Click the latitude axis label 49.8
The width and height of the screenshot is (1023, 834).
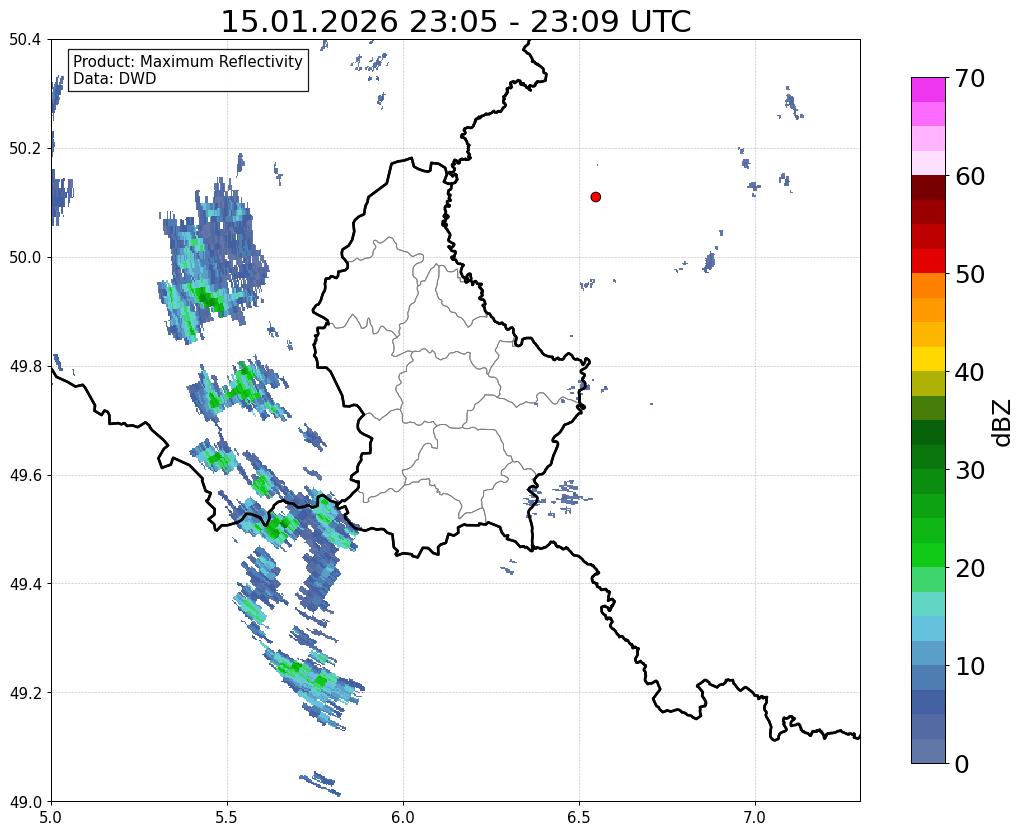click(25, 367)
